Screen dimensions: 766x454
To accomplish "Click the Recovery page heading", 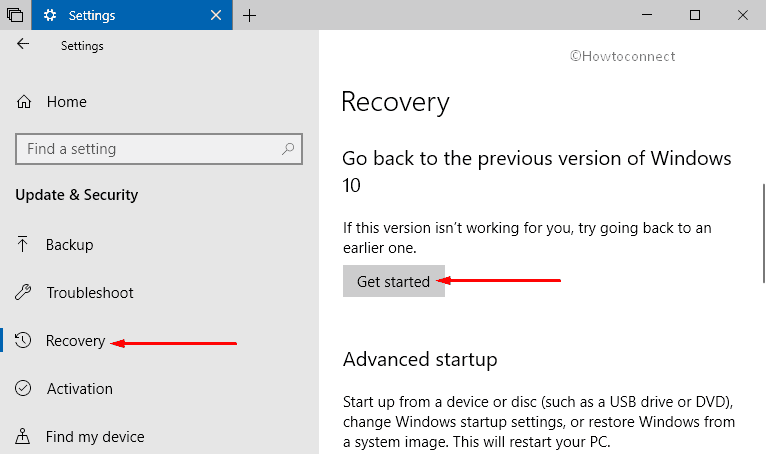I will point(395,102).
